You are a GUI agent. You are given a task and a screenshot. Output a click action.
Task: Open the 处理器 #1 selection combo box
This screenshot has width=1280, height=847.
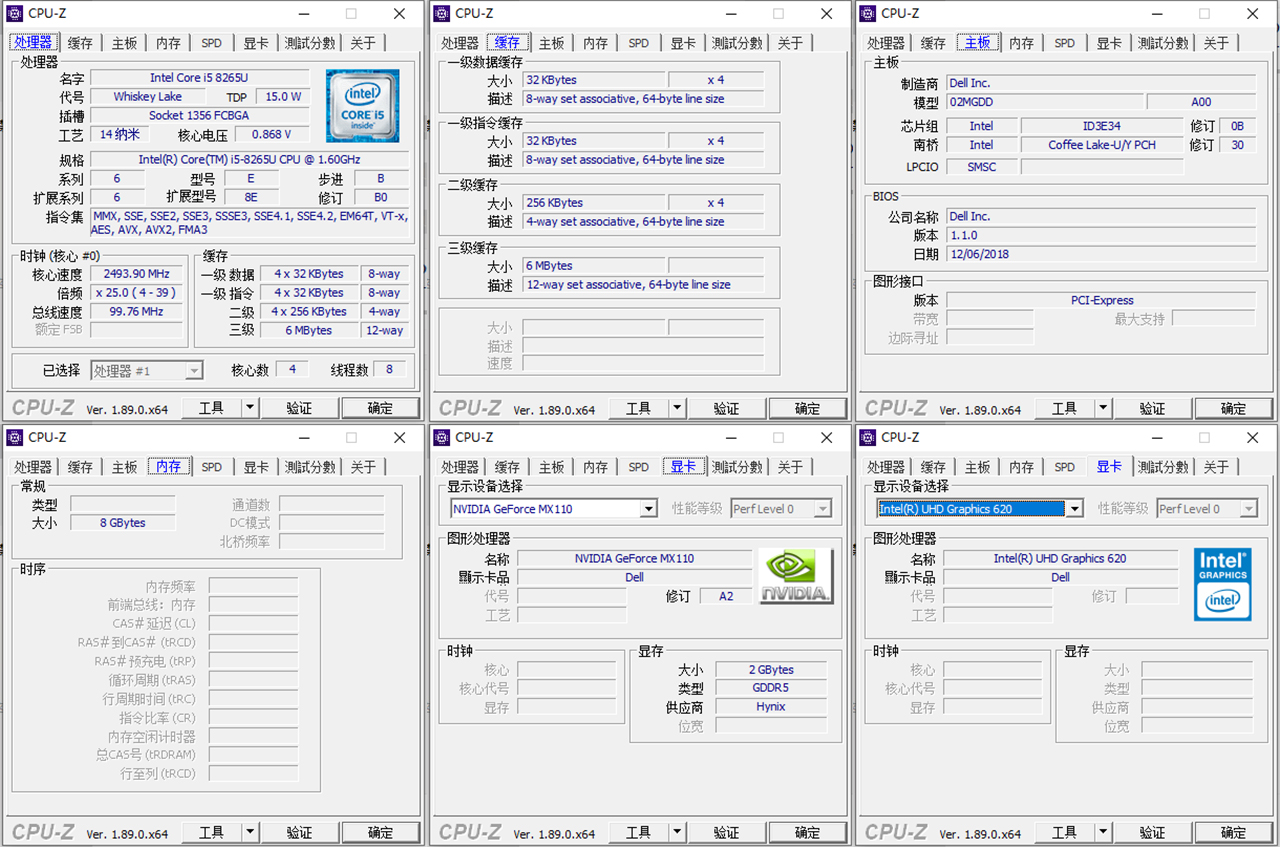[147, 370]
